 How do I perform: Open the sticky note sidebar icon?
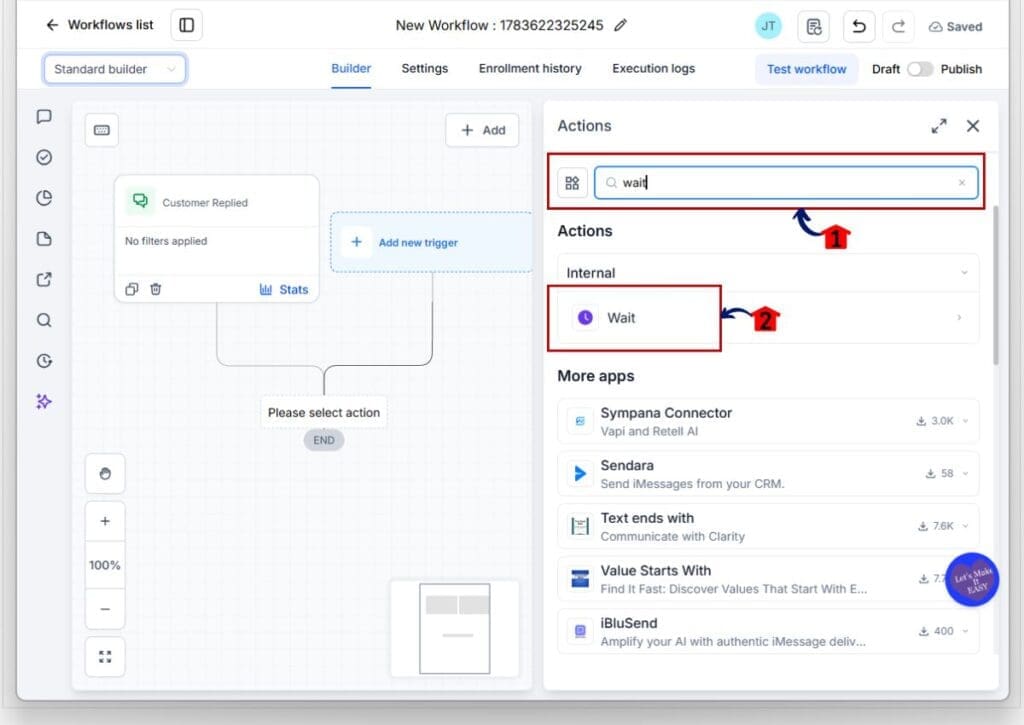point(44,239)
